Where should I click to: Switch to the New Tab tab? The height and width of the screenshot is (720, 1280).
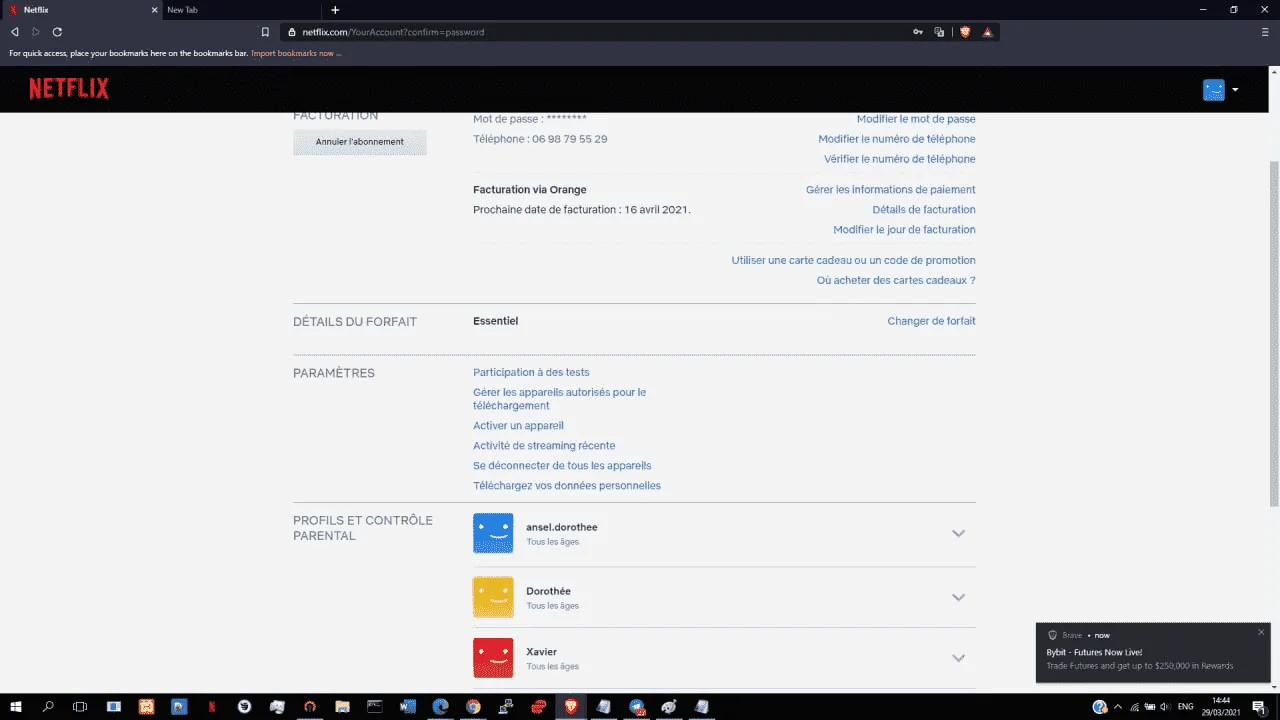[240, 10]
